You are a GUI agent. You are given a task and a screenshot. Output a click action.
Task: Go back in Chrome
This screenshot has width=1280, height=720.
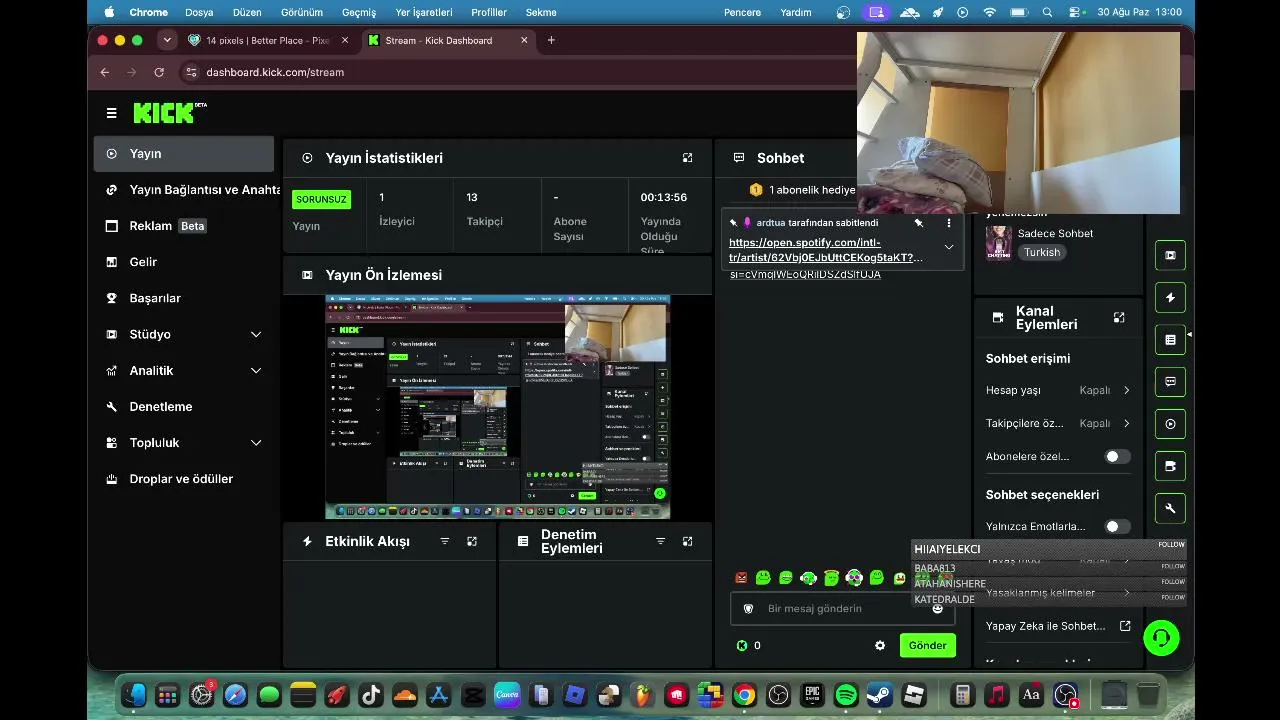[x=105, y=72]
